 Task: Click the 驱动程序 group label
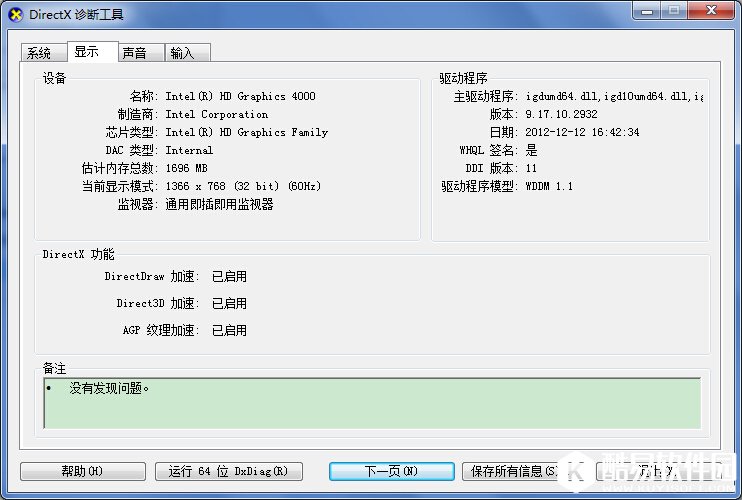(x=463, y=78)
